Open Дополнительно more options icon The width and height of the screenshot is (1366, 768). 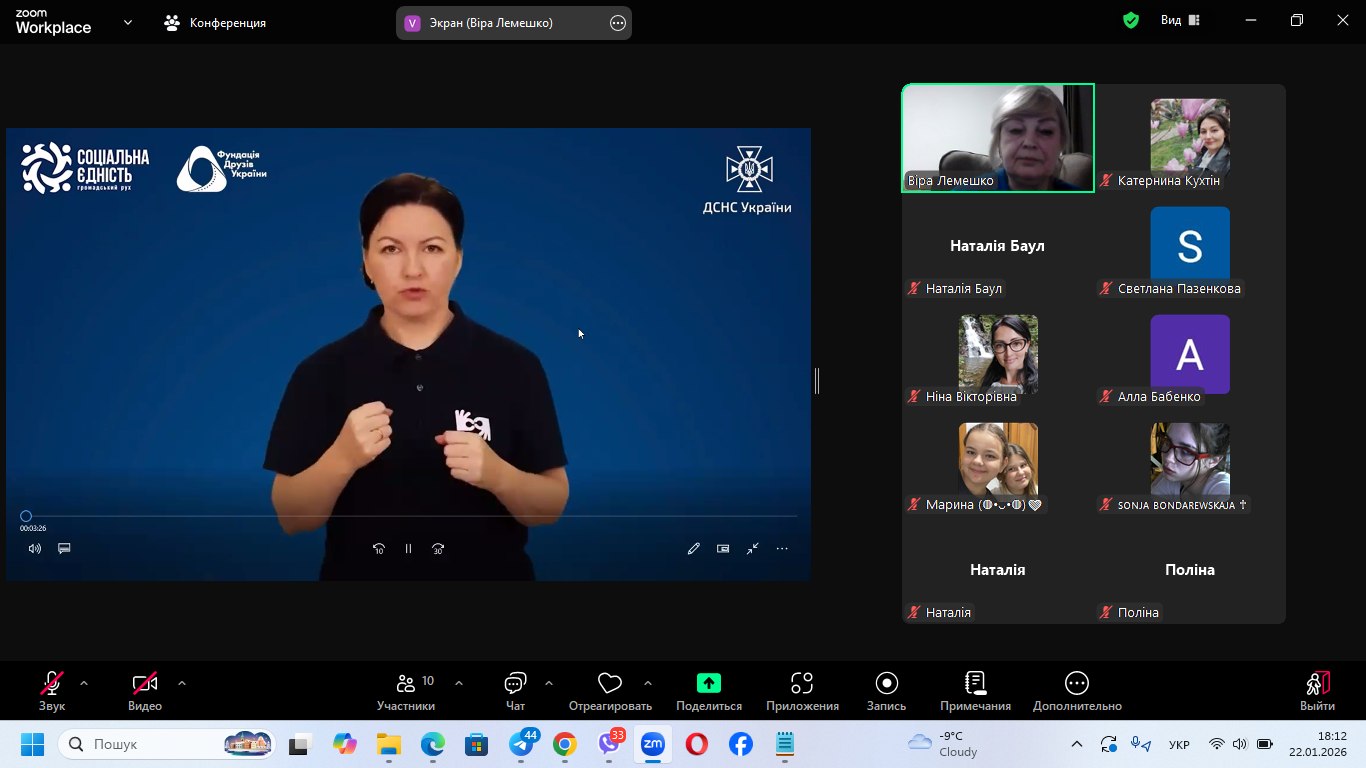pos(1077,684)
